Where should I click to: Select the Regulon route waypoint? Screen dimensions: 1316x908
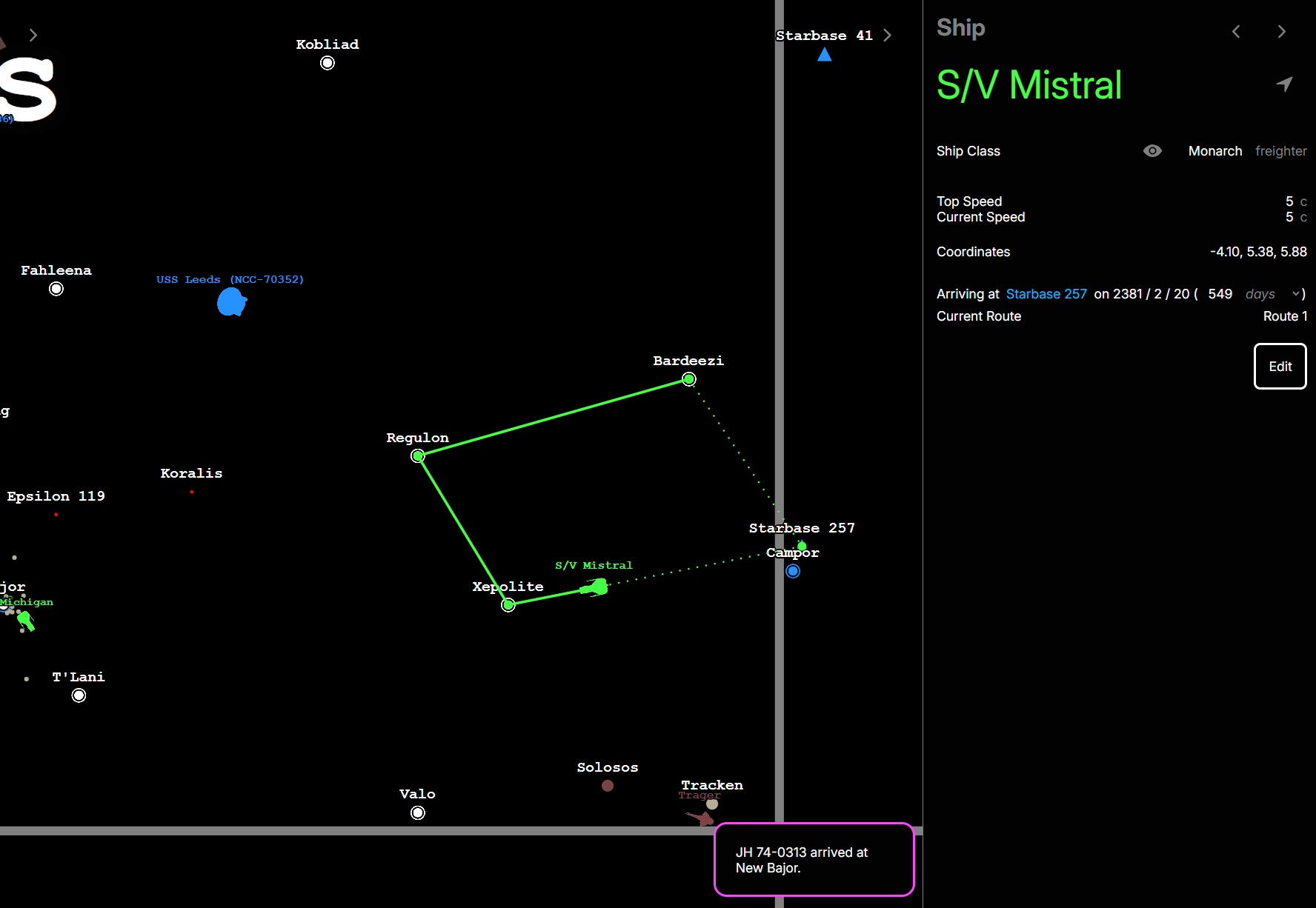418,456
